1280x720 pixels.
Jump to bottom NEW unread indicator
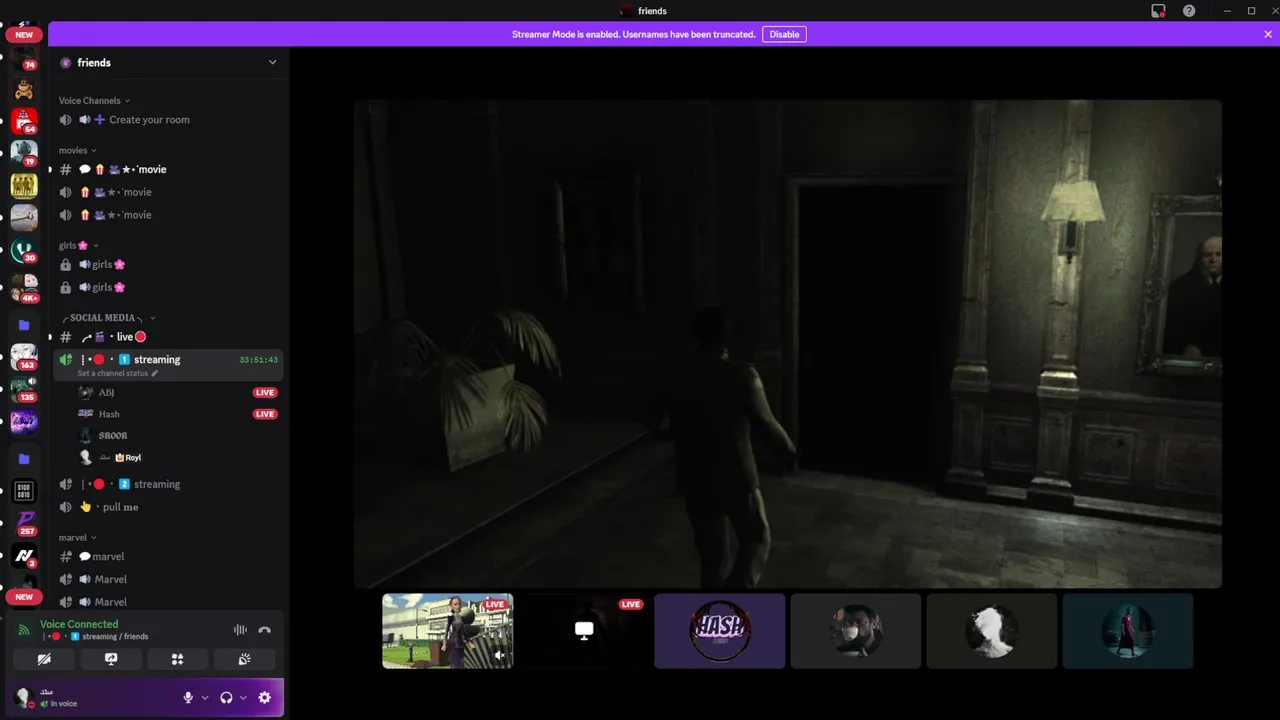[24, 597]
